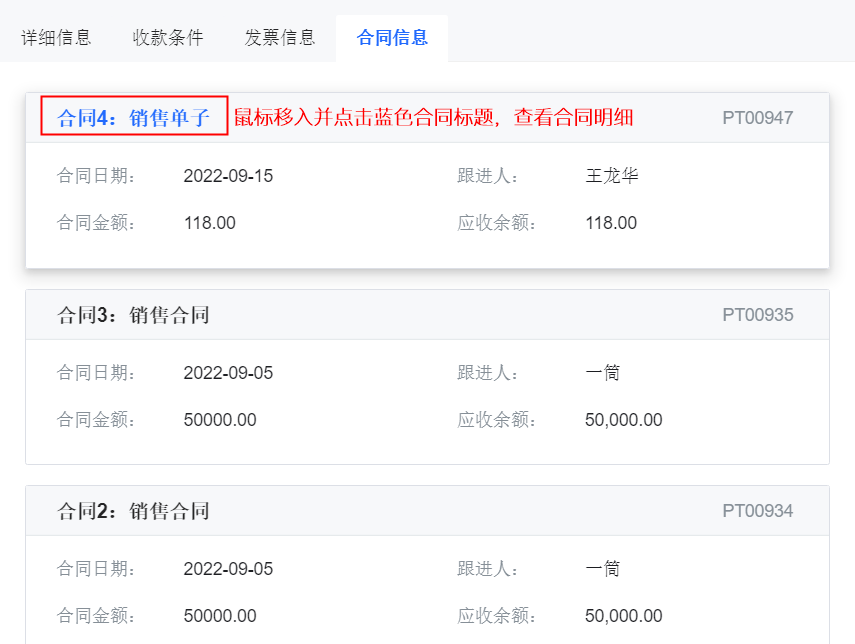Click contract number PT00934
The image size is (855, 644).
pos(757,511)
